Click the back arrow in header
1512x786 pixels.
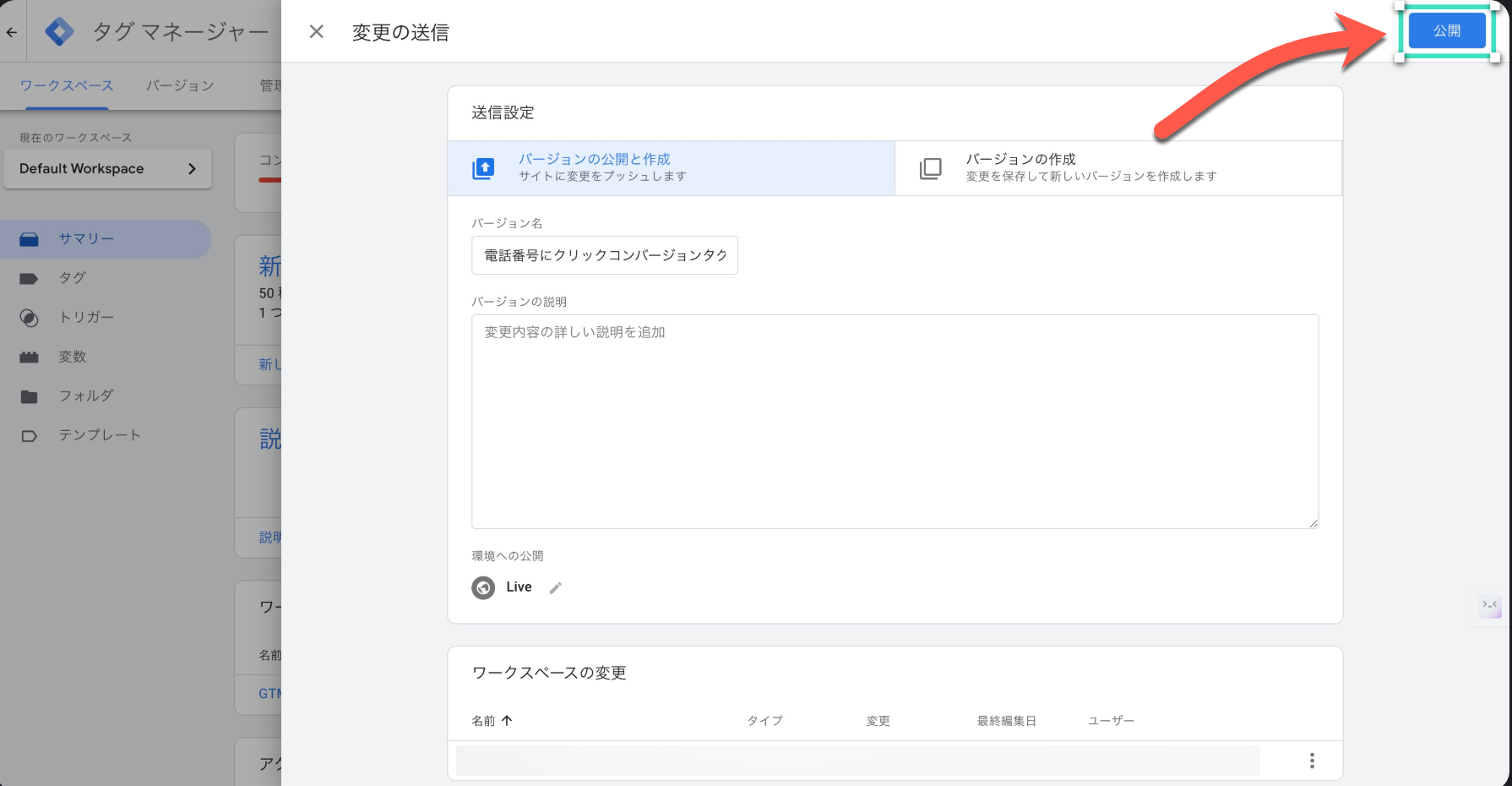coord(12,32)
